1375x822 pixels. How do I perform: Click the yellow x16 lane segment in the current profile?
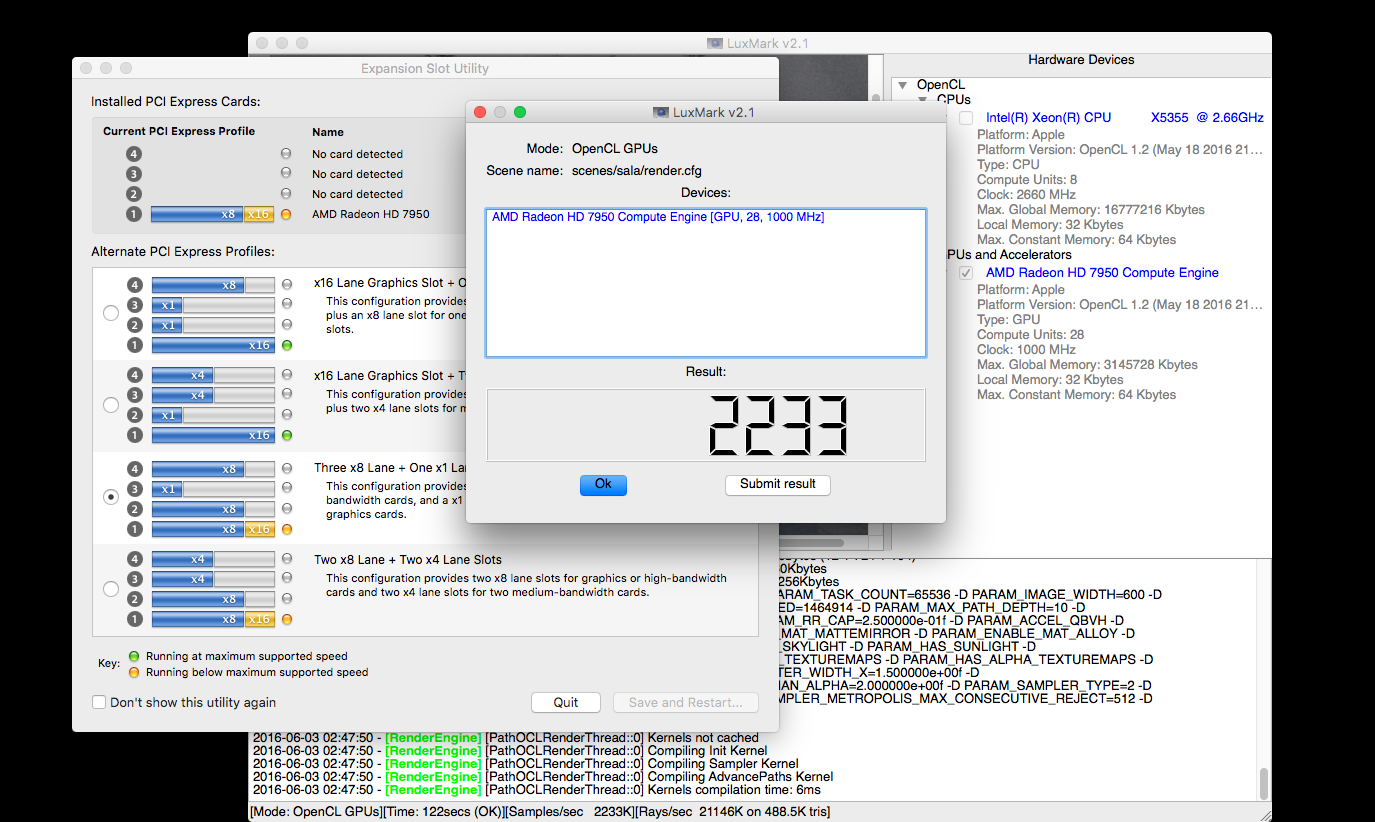tap(259, 214)
